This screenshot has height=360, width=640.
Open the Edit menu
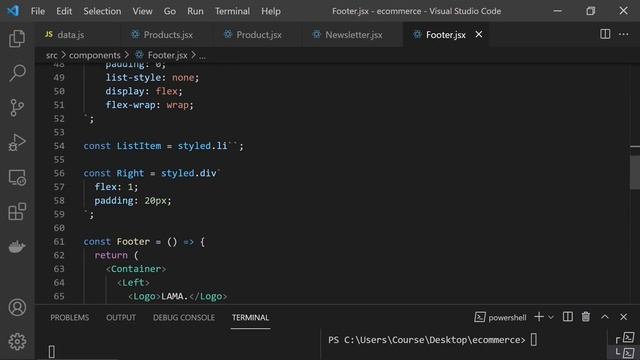(x=64, y=11)
